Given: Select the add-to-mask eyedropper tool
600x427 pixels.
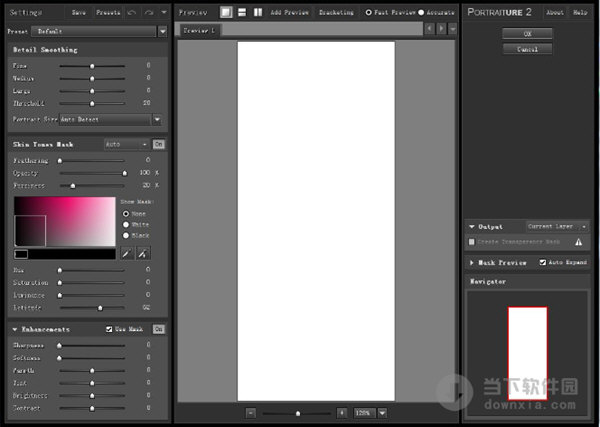Looking at the screenshot, I should point(143,254).
